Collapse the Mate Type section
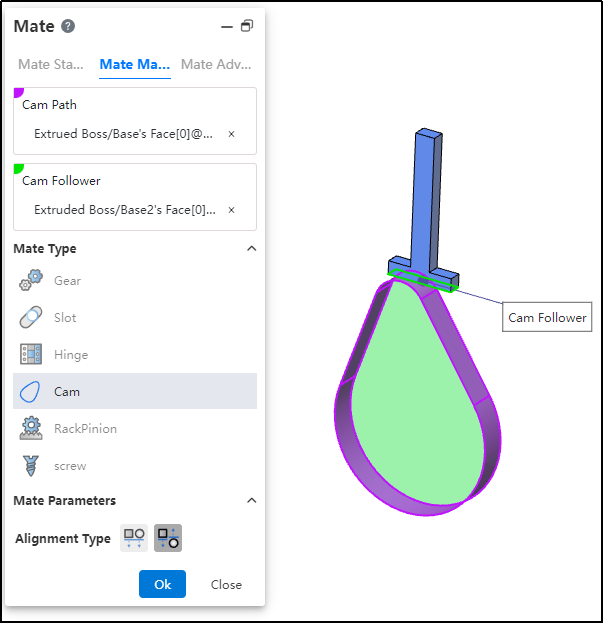Viewport: 603px width, 623px height. (251, 249)
